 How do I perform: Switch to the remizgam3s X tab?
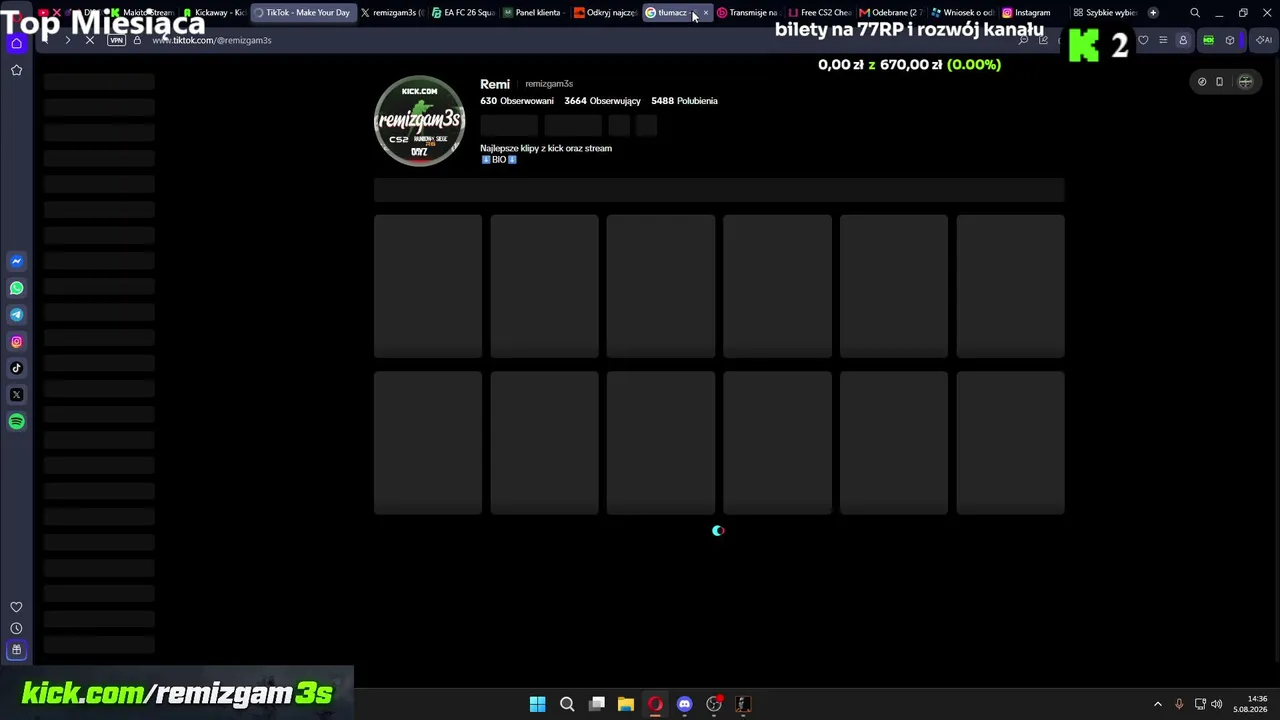[x=392, y=13]
